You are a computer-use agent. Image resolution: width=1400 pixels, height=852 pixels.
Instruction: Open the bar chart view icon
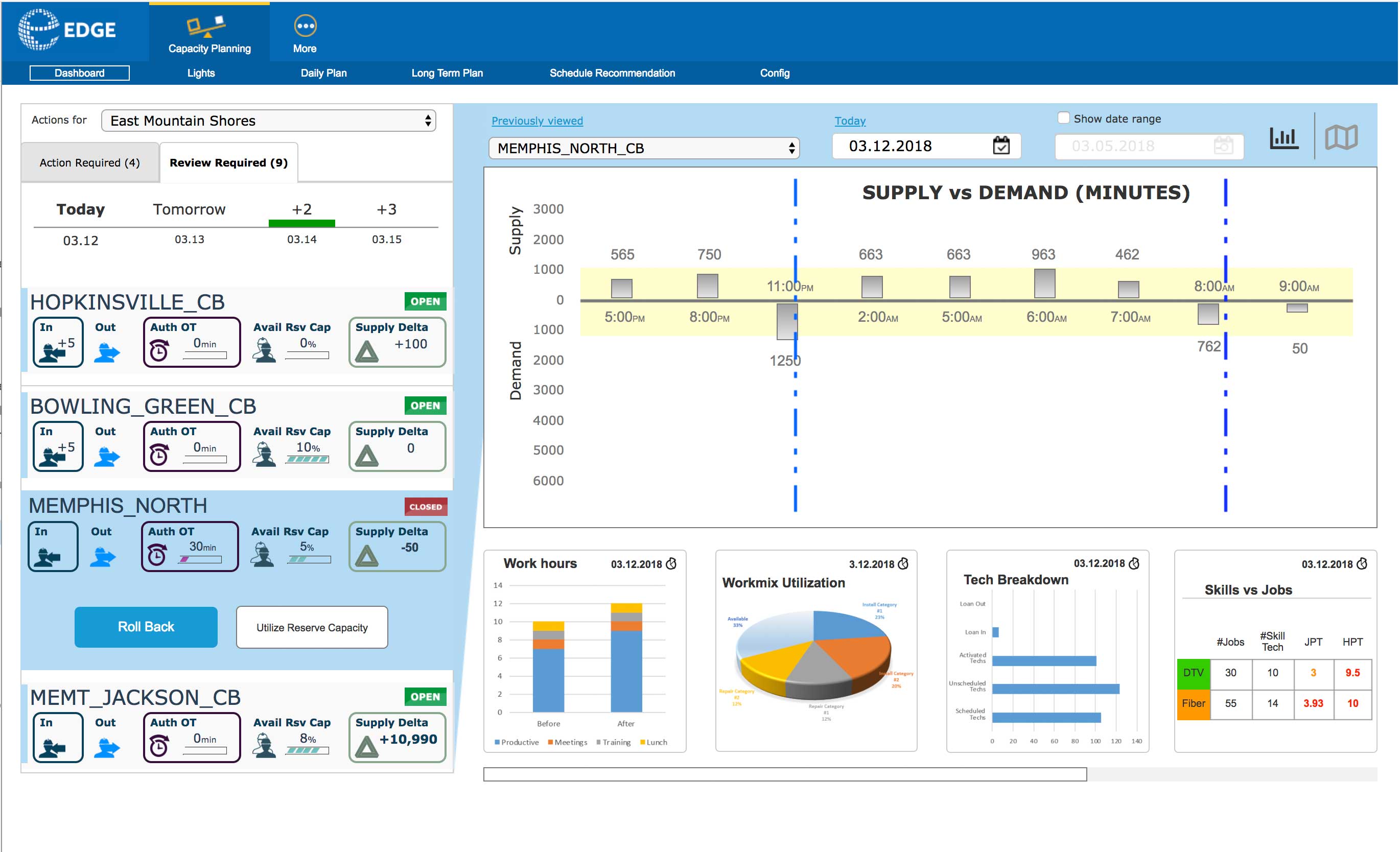coord(1284,138)
